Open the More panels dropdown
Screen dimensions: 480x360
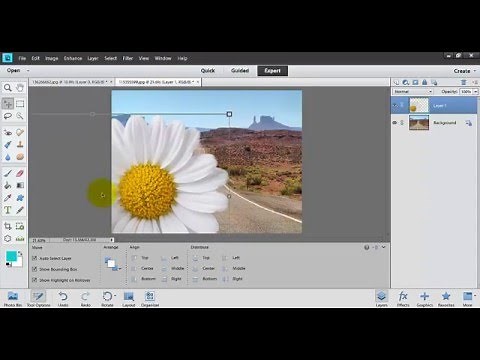point(468,298)
